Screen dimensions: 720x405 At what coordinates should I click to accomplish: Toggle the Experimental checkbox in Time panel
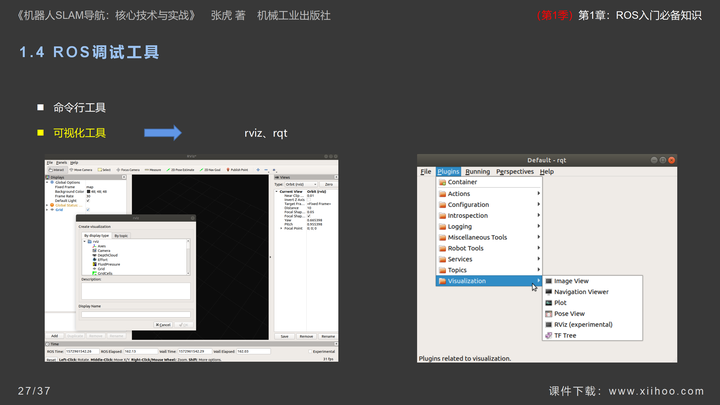pyautogui.click(x=310, y=351)
